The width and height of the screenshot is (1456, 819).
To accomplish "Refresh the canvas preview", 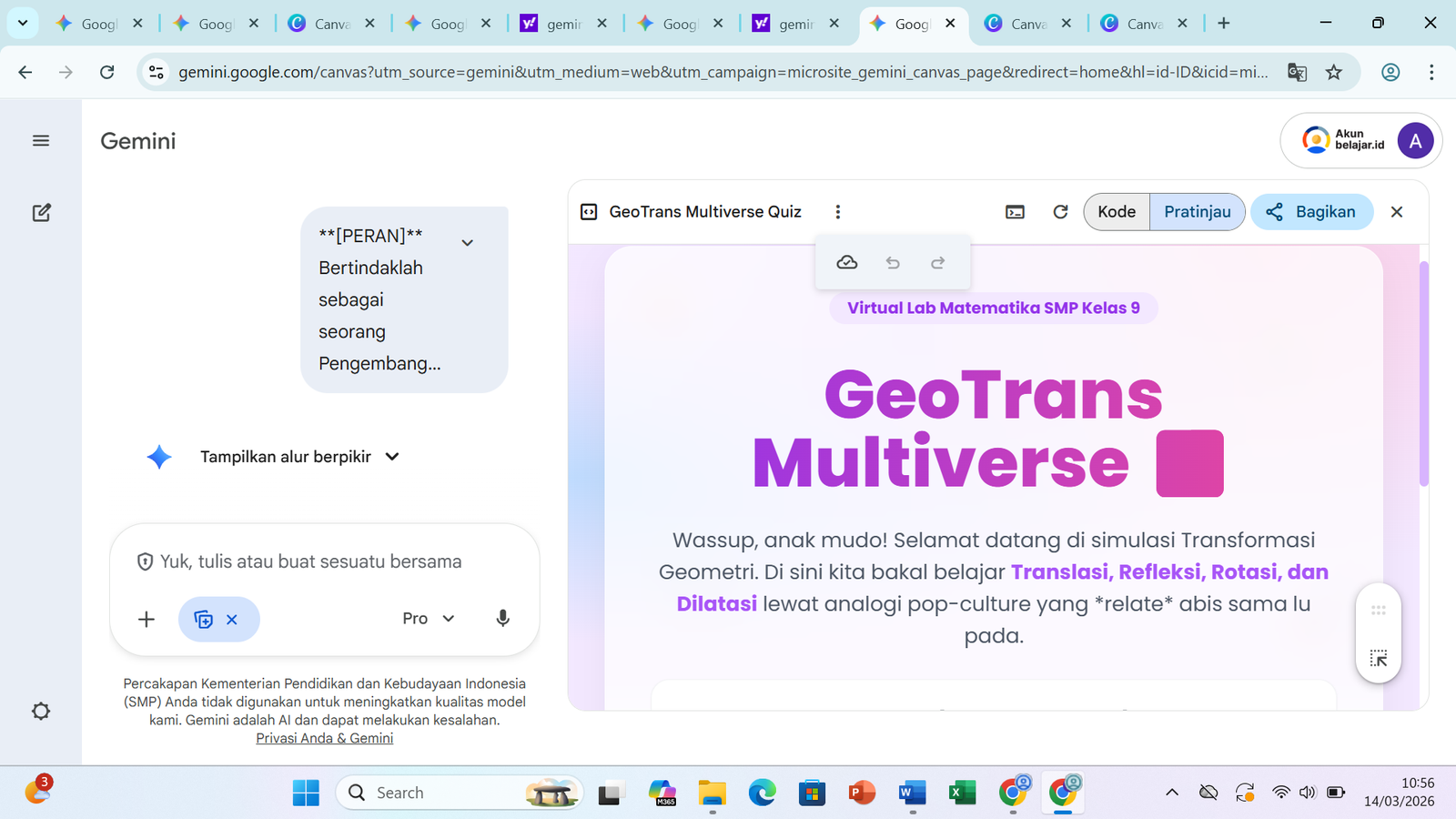I will coord(1060,212).
